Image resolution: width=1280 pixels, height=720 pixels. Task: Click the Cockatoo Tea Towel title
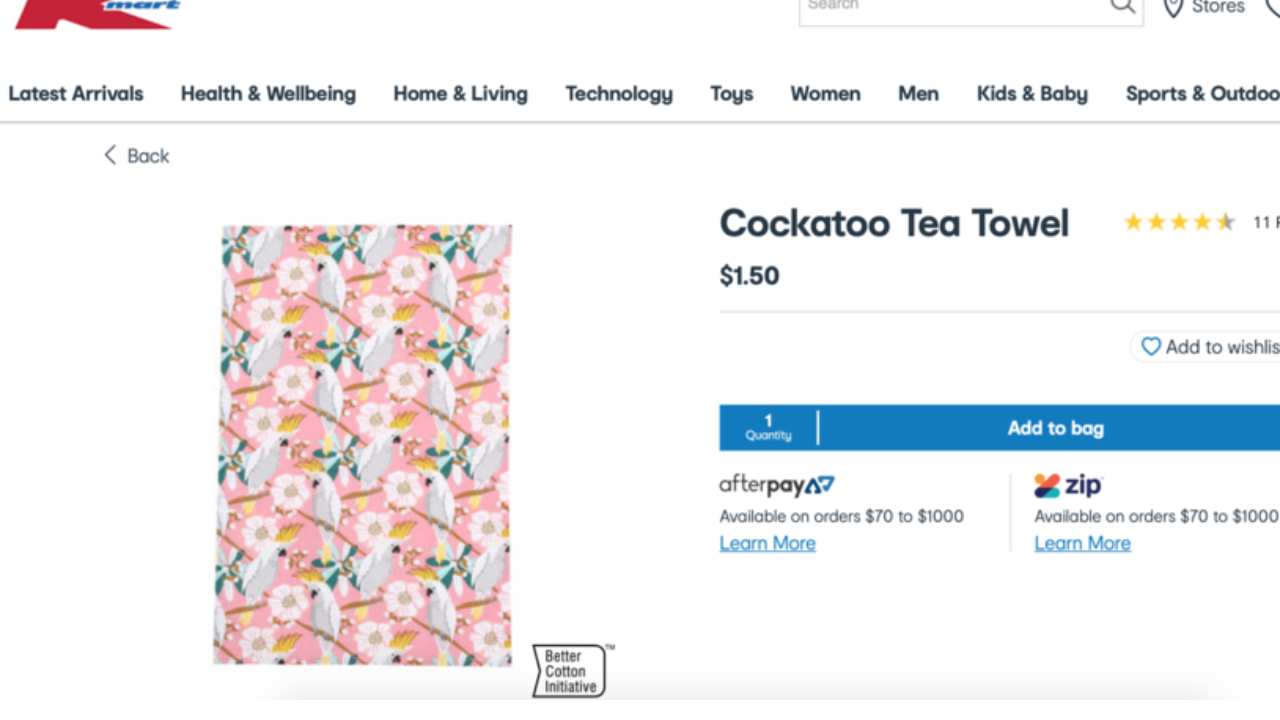pyautogui.click(x=894, y=223)
